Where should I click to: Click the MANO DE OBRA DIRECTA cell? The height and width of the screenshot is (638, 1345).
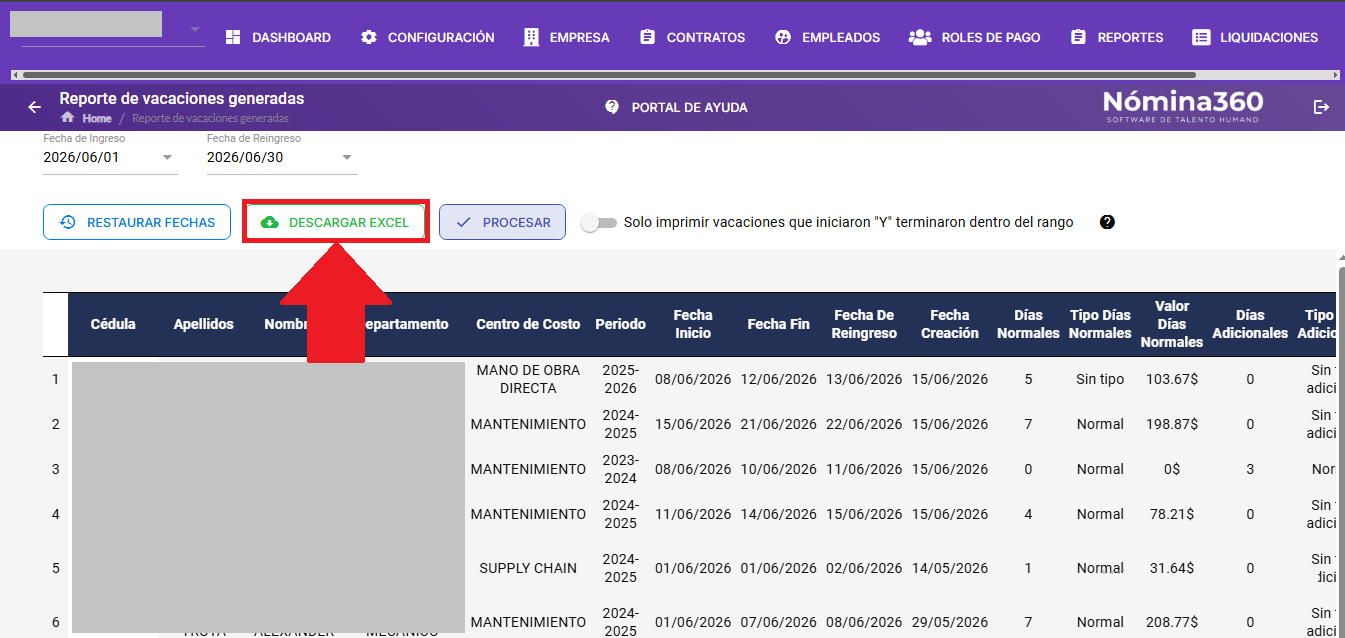(x=528, y=379)
